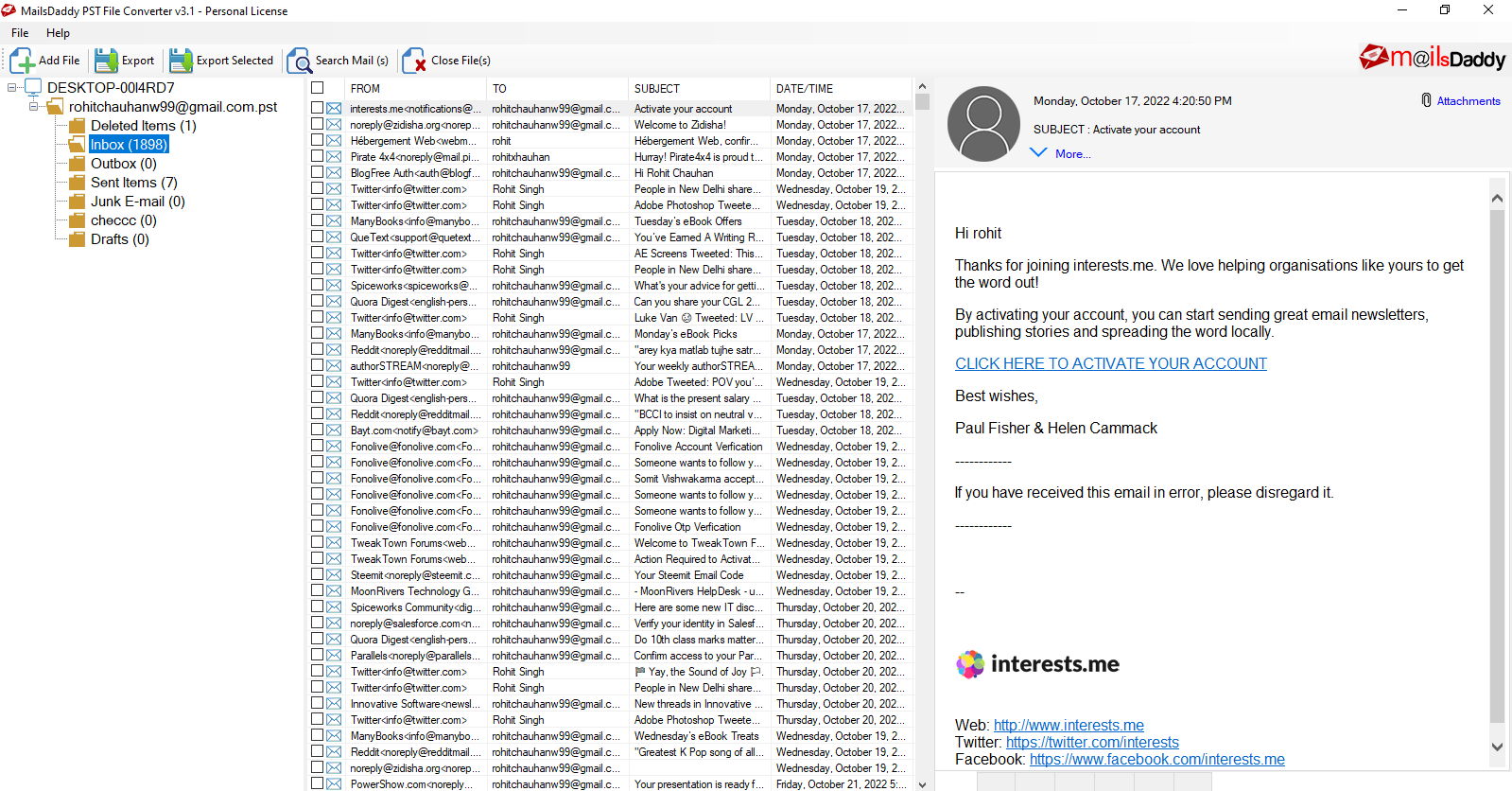Click envelope icon of Innovative Software email

click(x=334, y=704)
